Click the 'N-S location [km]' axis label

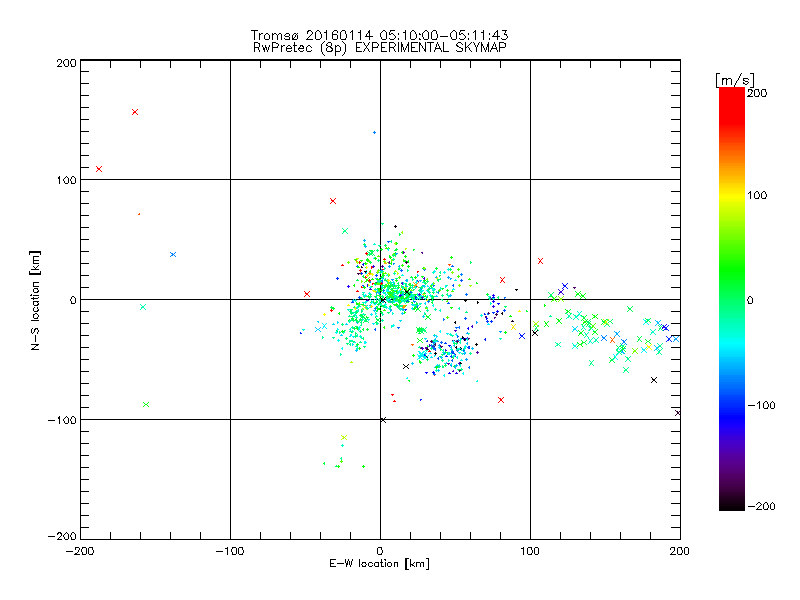click(35, 300)
